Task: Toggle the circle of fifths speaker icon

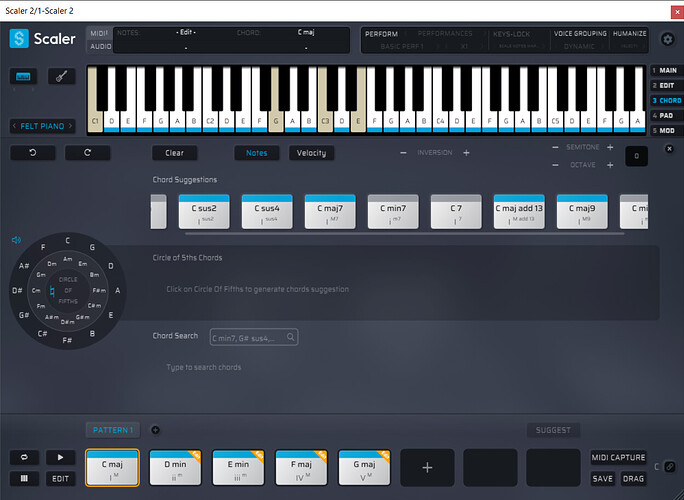Action: point(16,240)
